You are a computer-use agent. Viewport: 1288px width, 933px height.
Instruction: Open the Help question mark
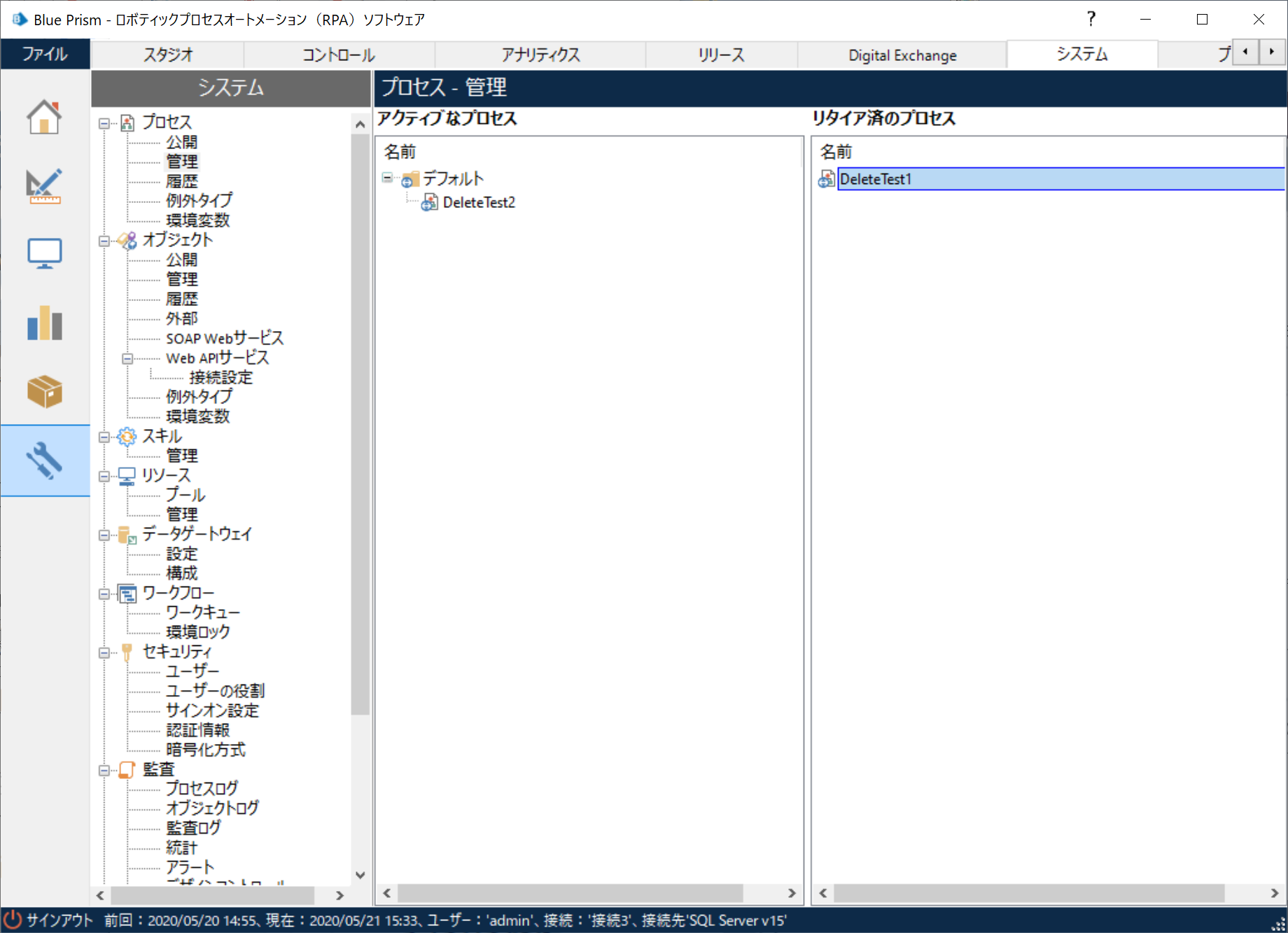[1090, 19]
